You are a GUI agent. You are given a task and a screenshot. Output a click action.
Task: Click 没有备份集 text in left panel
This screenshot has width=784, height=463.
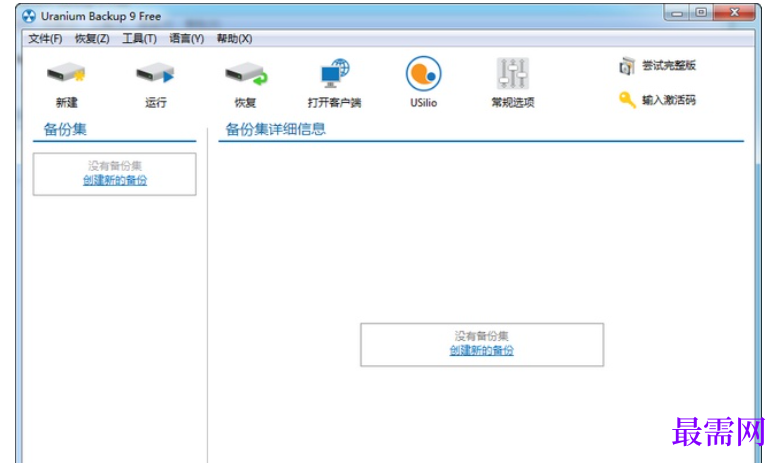(x=115, y=166)
